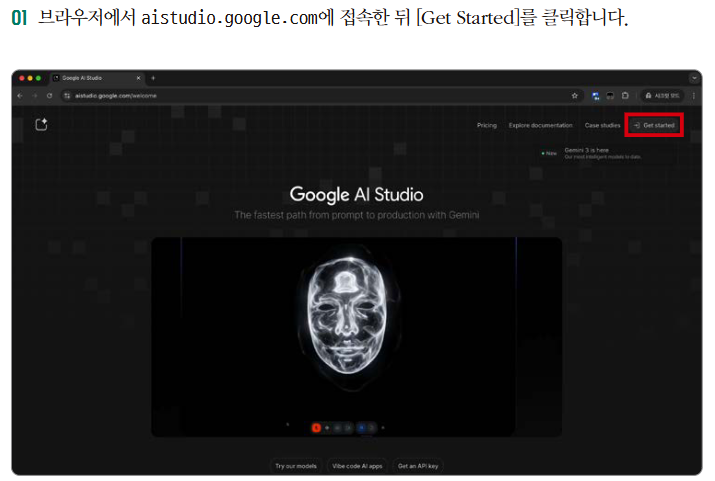Open the extensions puzzle icon
This screenshot has height=481, width=715.
coord(625,96)
